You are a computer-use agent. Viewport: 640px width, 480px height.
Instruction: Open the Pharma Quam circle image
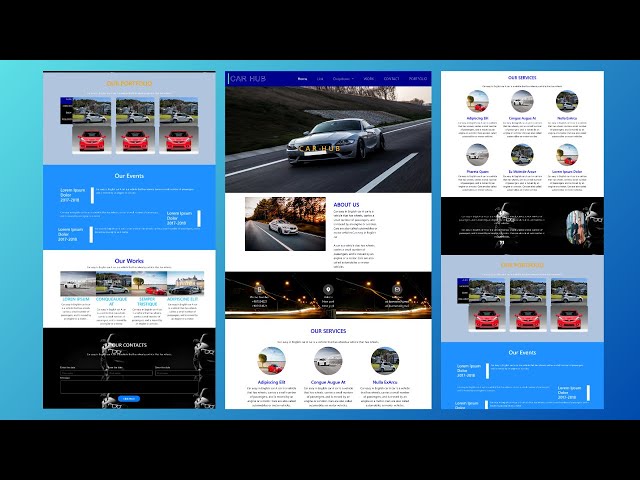tap(478, 155)
